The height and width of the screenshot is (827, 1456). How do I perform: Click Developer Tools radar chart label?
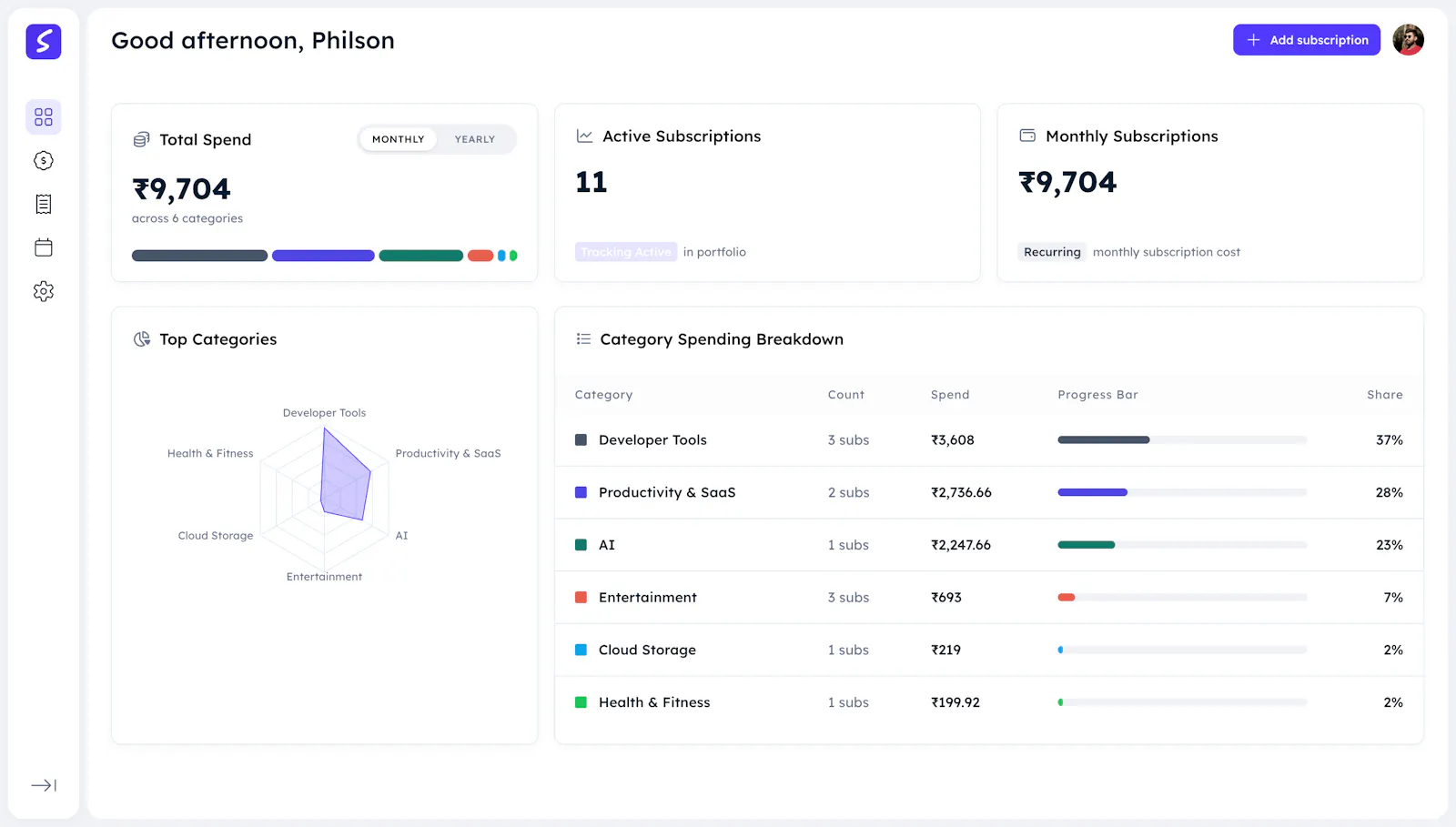click(x=324, y=413)
